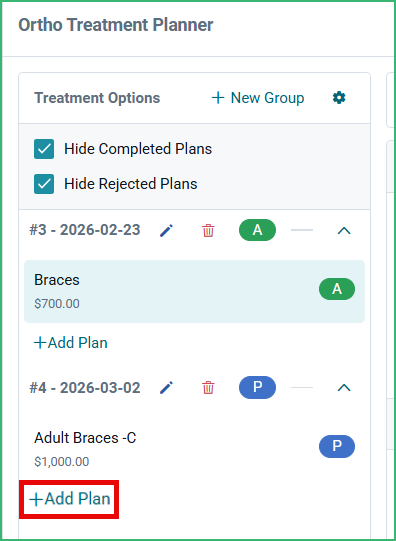Uncheck Hide Rejected Plans checkbox

[x=44, y=184]
